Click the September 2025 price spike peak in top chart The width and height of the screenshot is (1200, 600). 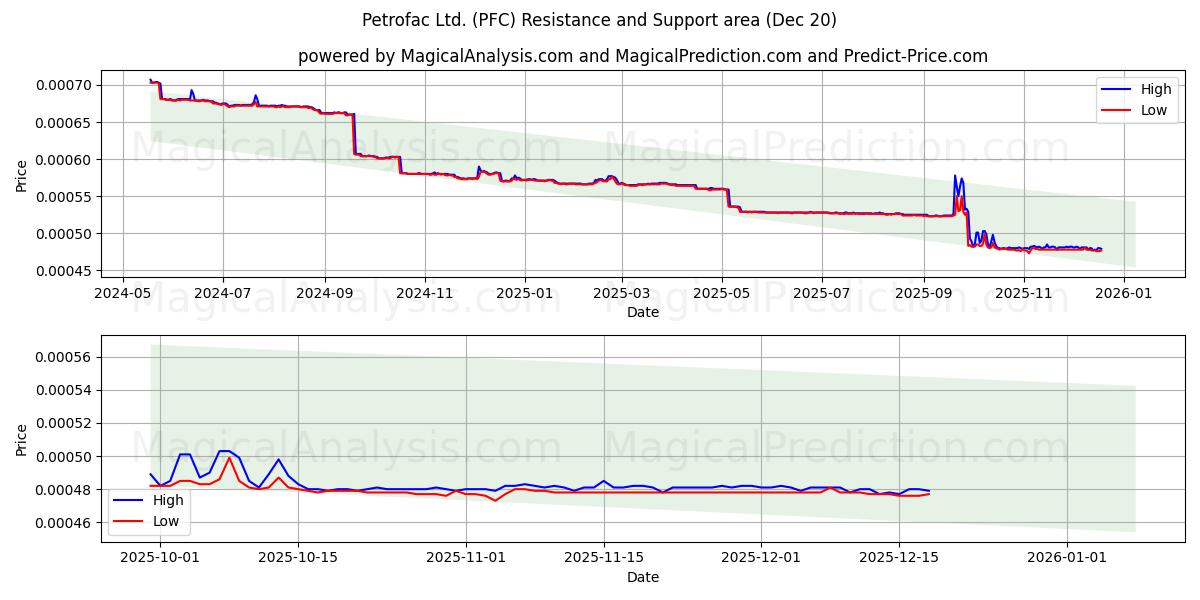955,177
